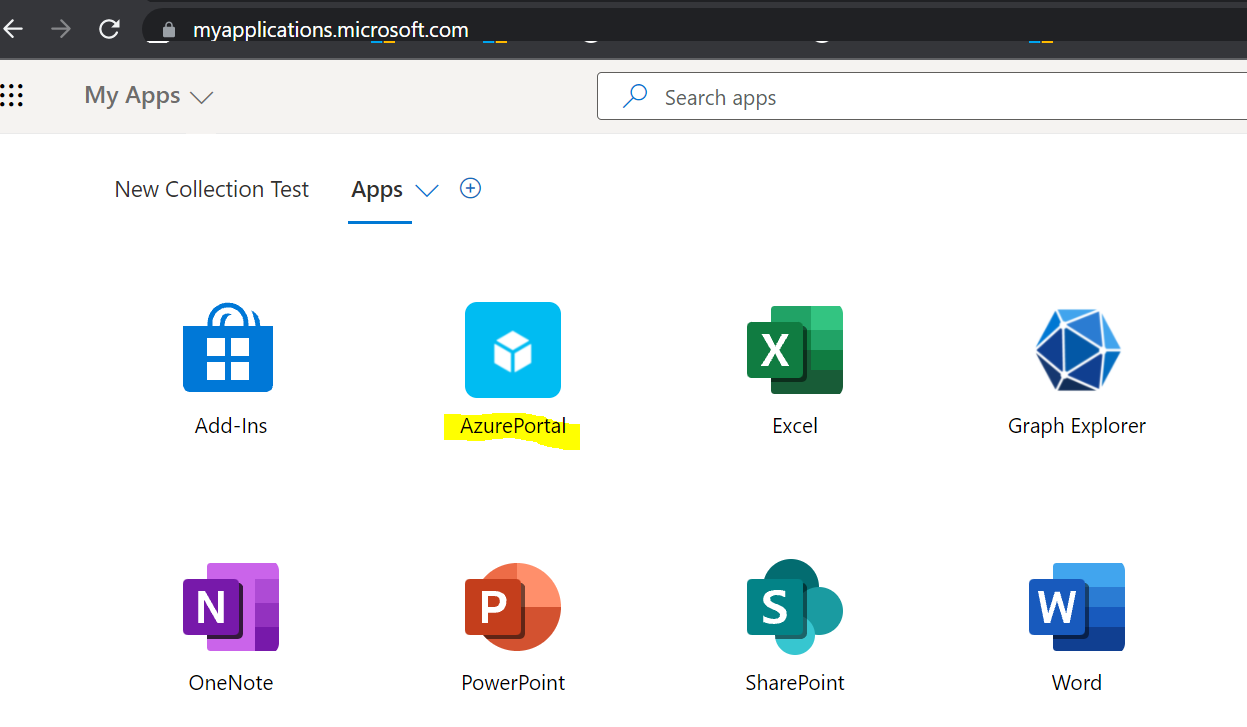
Task: Open the Excel app icon
Action: [795, 350]
